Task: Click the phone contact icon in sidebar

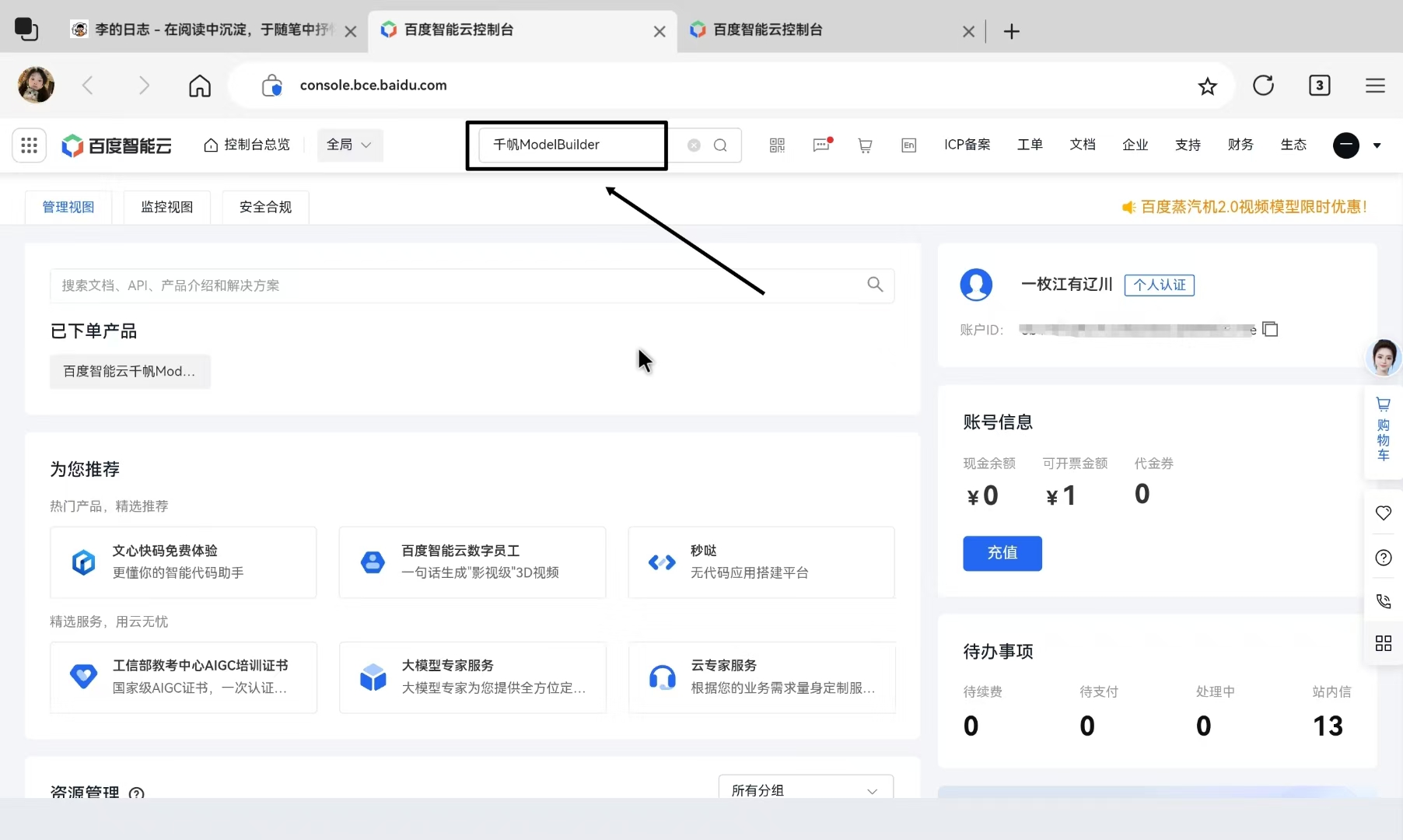Action: tap(1383, 600)
